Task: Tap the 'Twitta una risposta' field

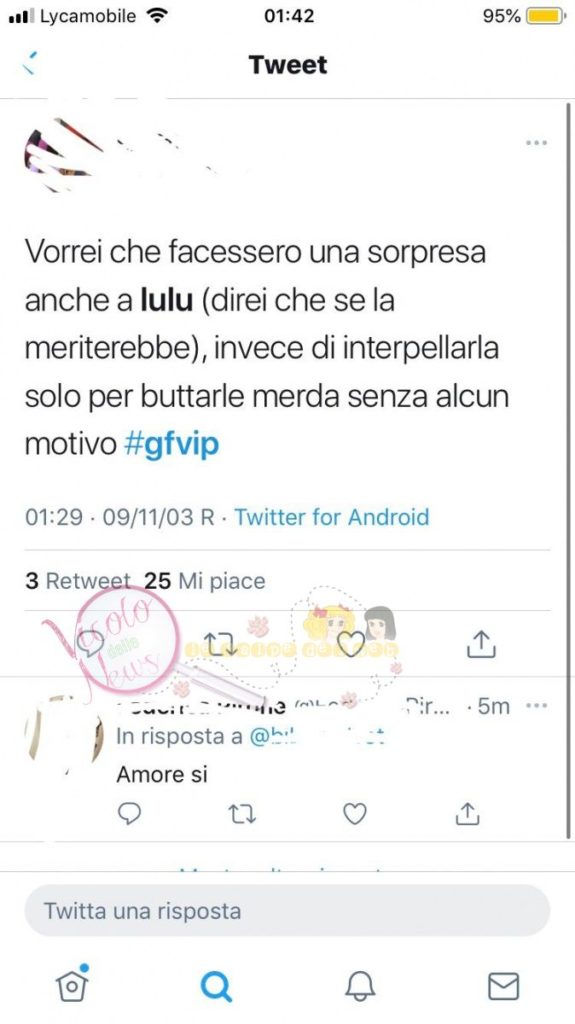Action: click(x=287, y=910)
